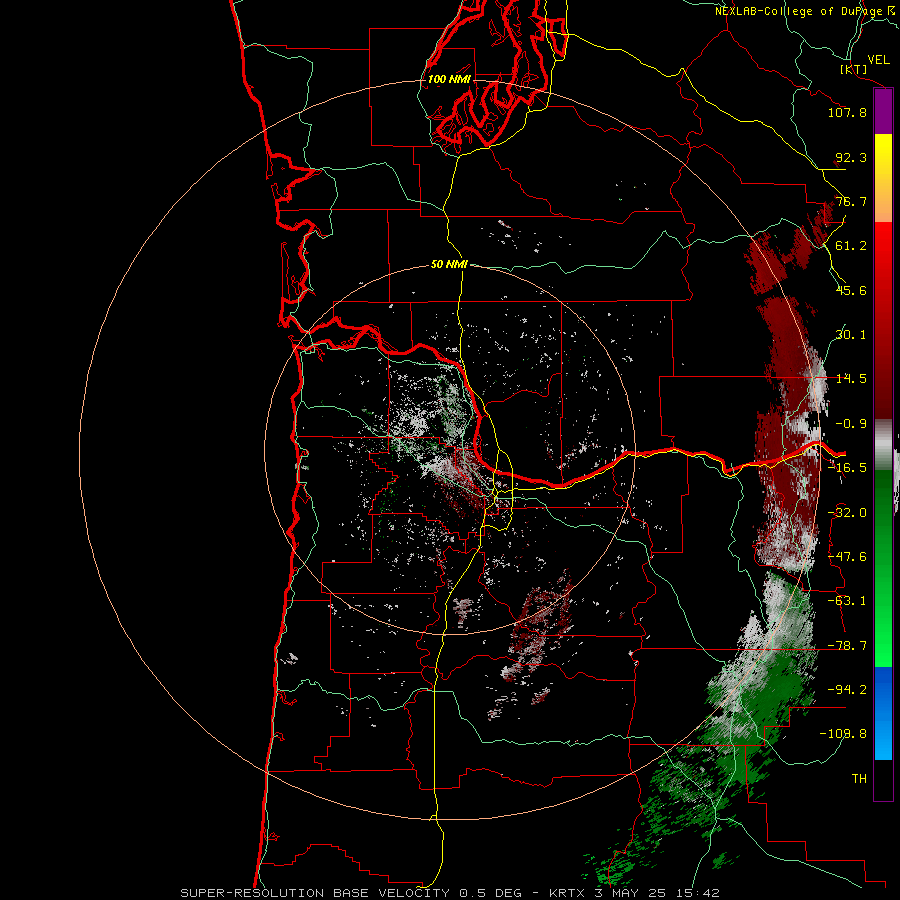Click the purple segment of the velocity color bar
900x900 pixels.
pyautogui.click(x=883, y=111)
